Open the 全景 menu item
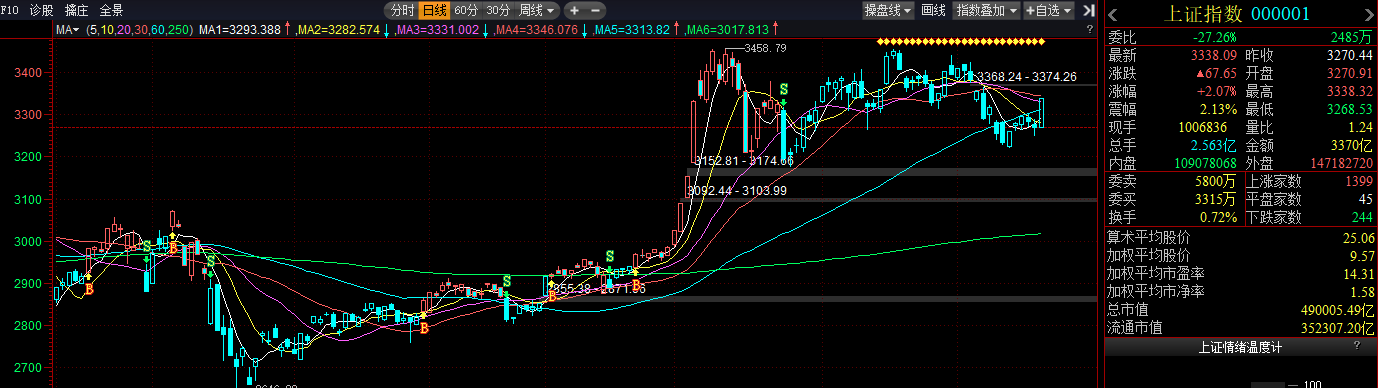1378x388 pixels. 111,10
